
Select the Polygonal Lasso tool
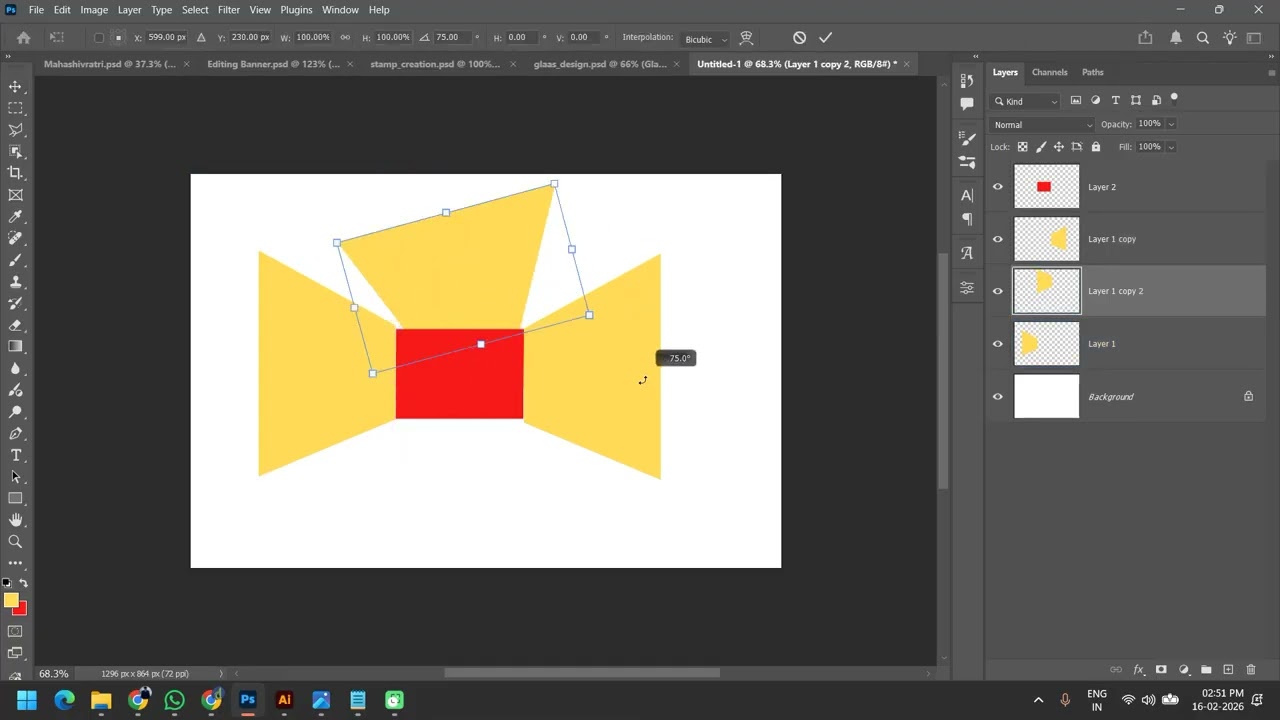pos(15,130)
